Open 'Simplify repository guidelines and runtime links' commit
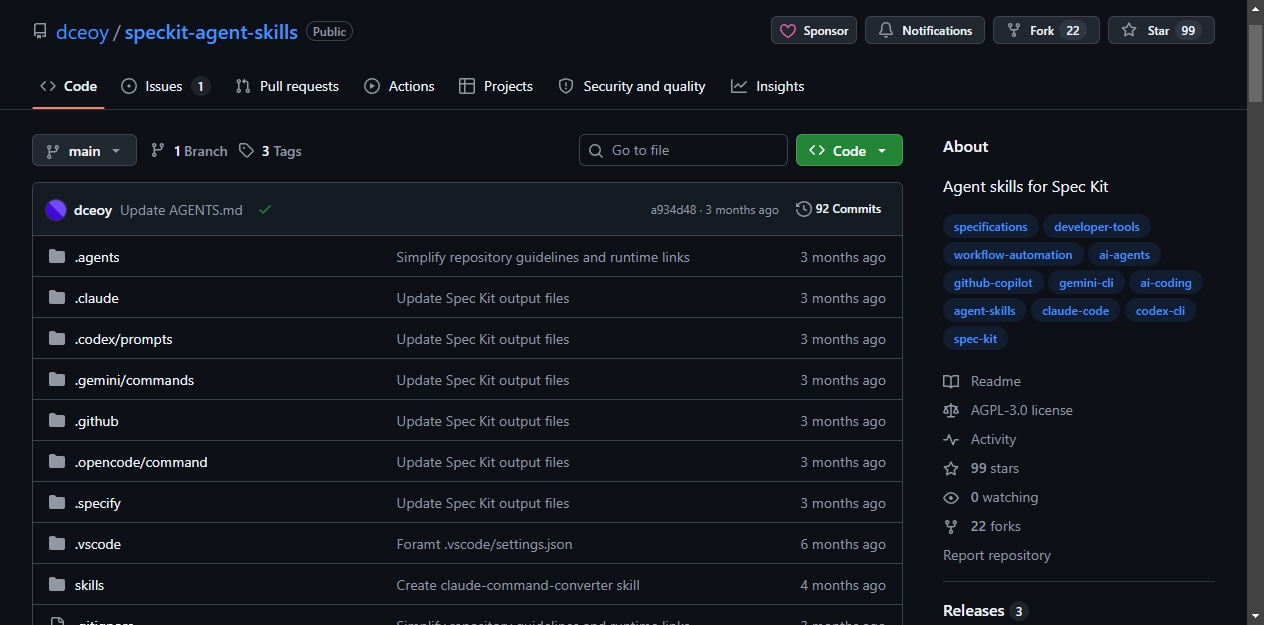Image resolution: width=1264 pixels, height=625 pixels. [543, 257]
